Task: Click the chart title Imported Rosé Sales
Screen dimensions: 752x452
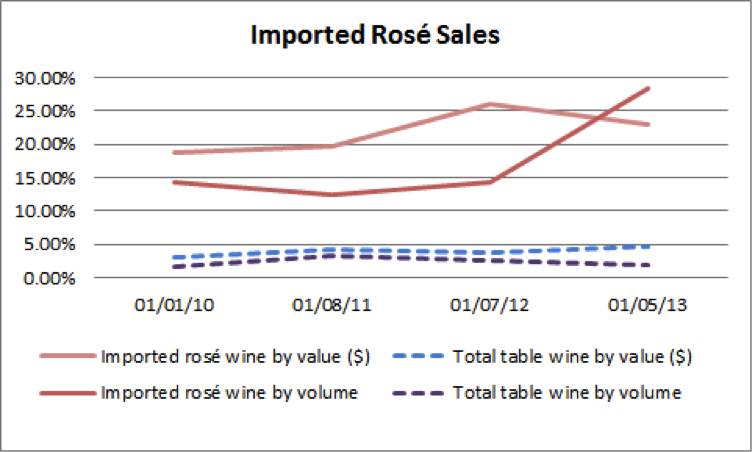Action: [375, 35]
